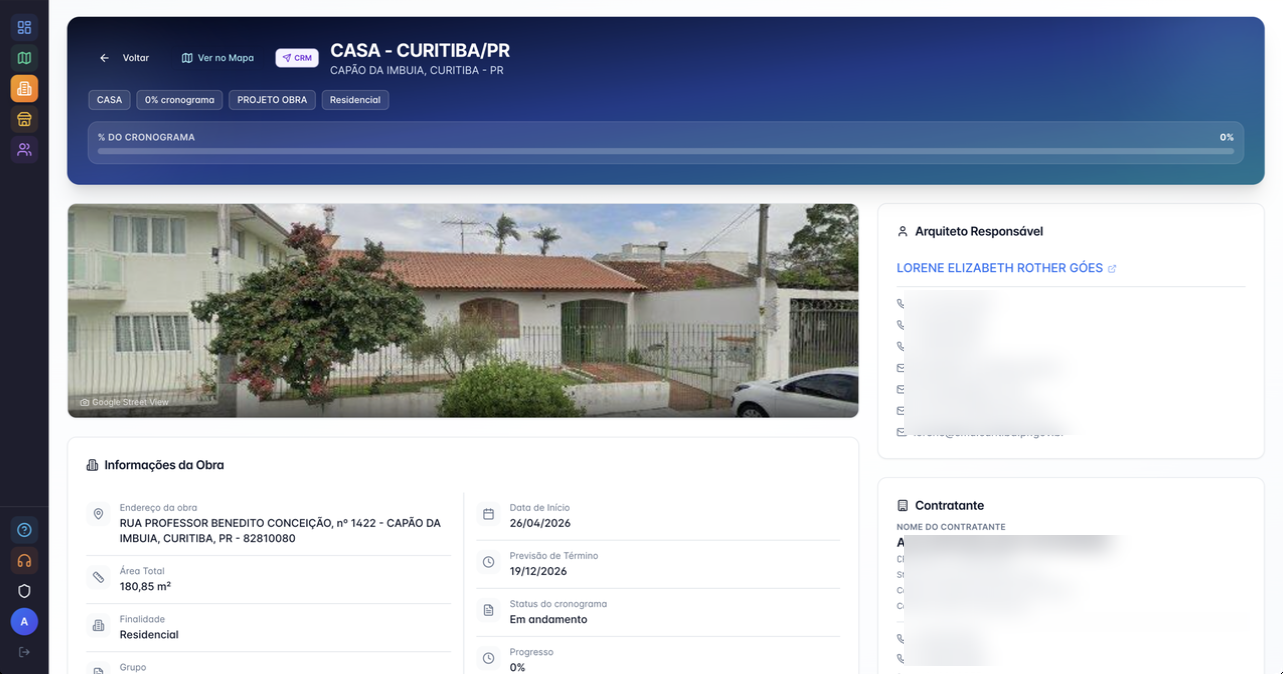This screenshot has width=1283, height=674.
Task: Click the clock icon beside Previsão de Término
Action: coord(488,562)
